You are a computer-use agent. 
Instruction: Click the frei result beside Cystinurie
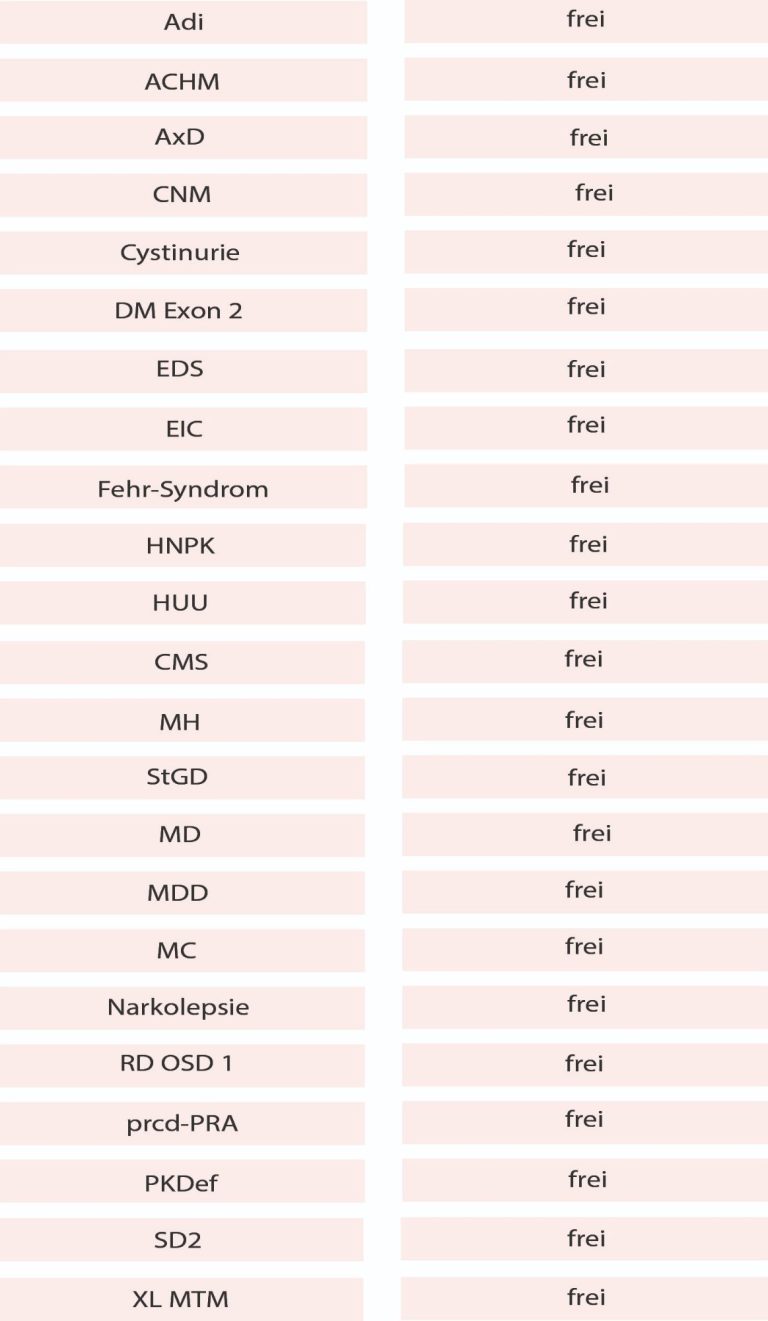point(586,250)
